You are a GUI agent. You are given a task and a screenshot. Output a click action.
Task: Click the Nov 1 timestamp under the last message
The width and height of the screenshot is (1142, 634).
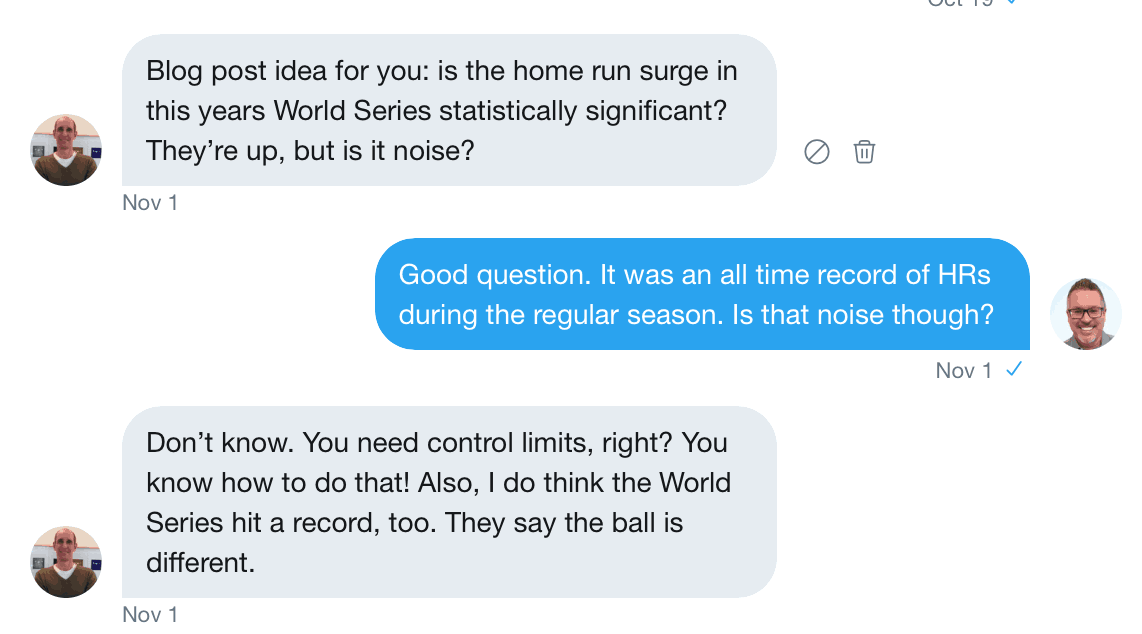(150, 614)
